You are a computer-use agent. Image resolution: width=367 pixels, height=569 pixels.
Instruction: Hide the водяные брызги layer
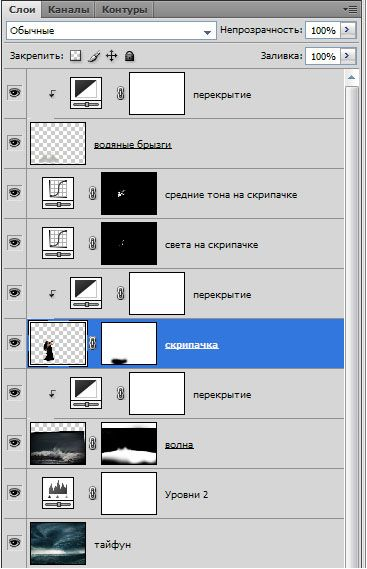pos(15,142)
